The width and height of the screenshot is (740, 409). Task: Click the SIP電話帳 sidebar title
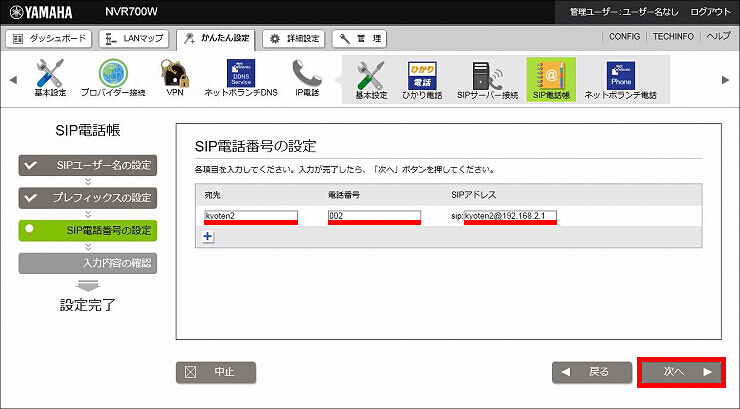click(88, 130)
